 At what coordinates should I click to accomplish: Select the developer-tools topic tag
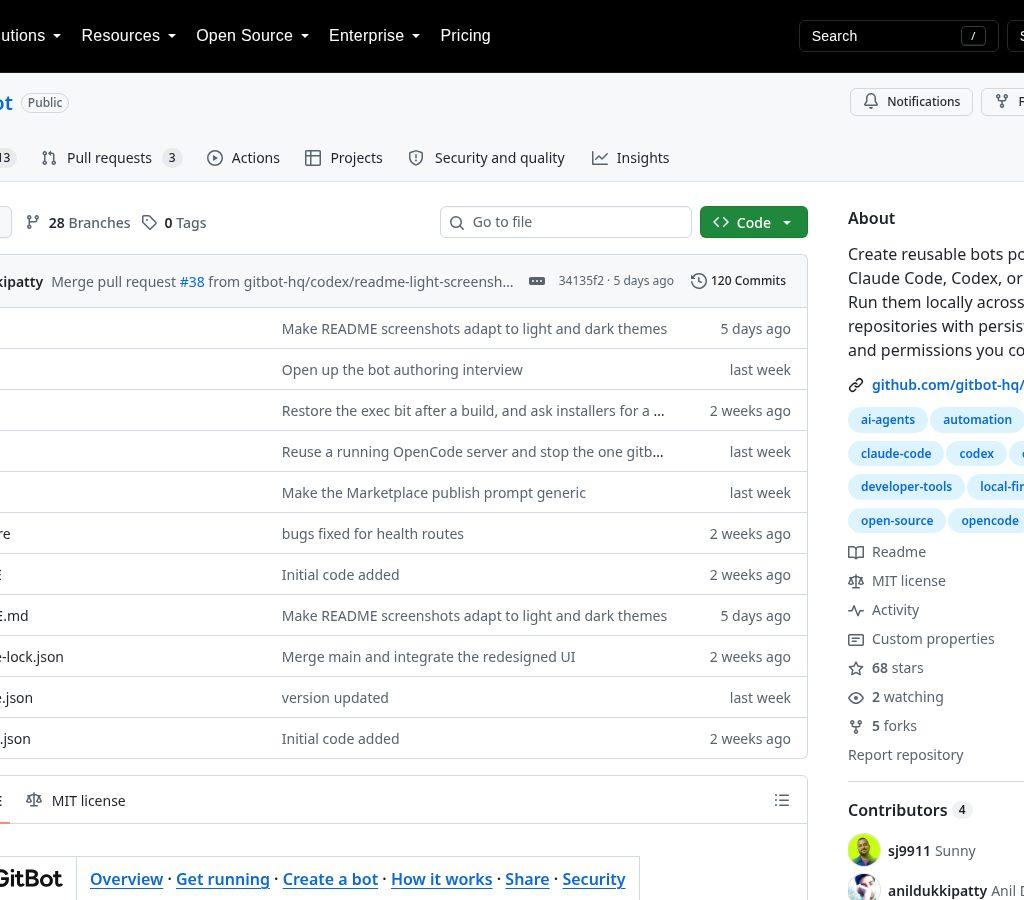[906, 487]
